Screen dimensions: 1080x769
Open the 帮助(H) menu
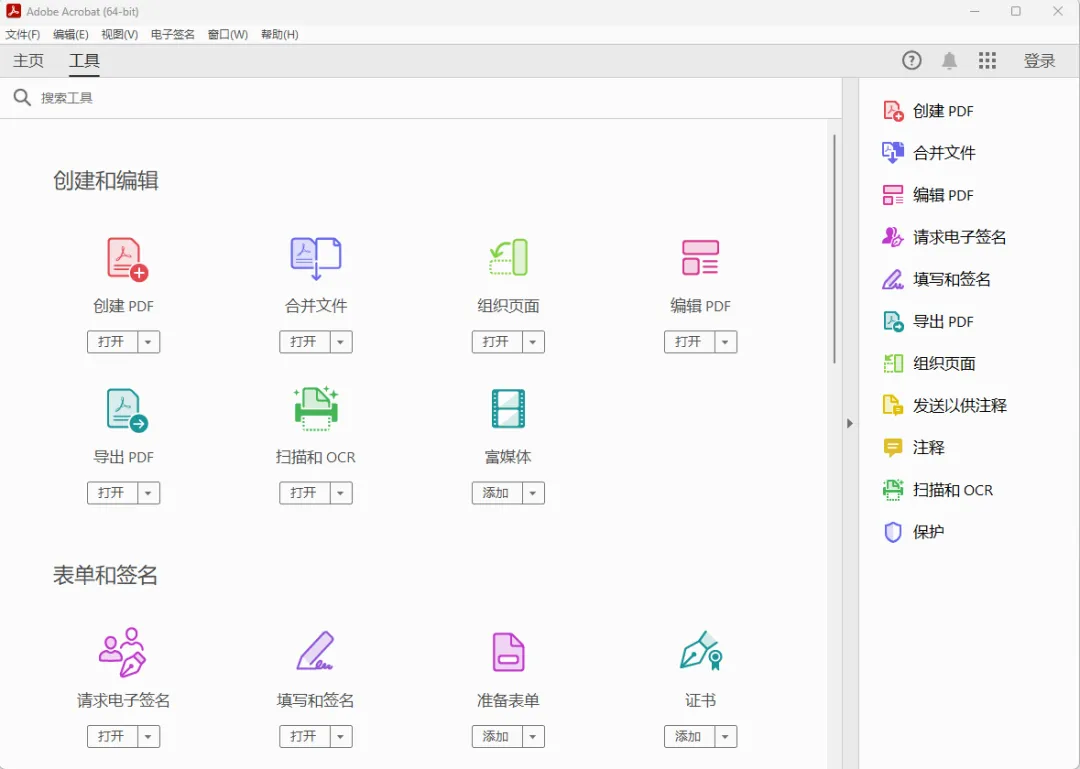click(279, 34)
